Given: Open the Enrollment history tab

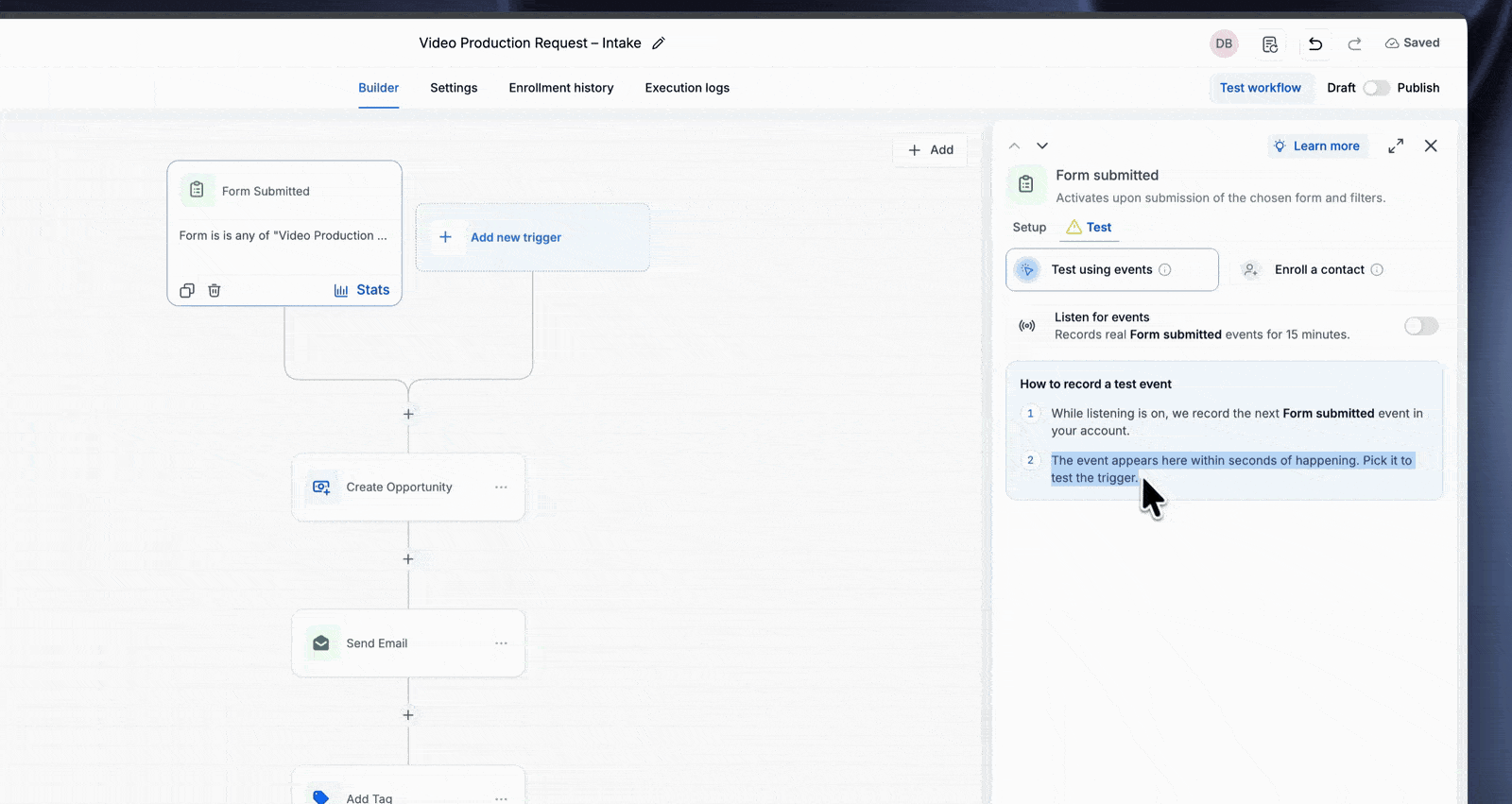Looking at the screenshot, I should tap(561, 88).
